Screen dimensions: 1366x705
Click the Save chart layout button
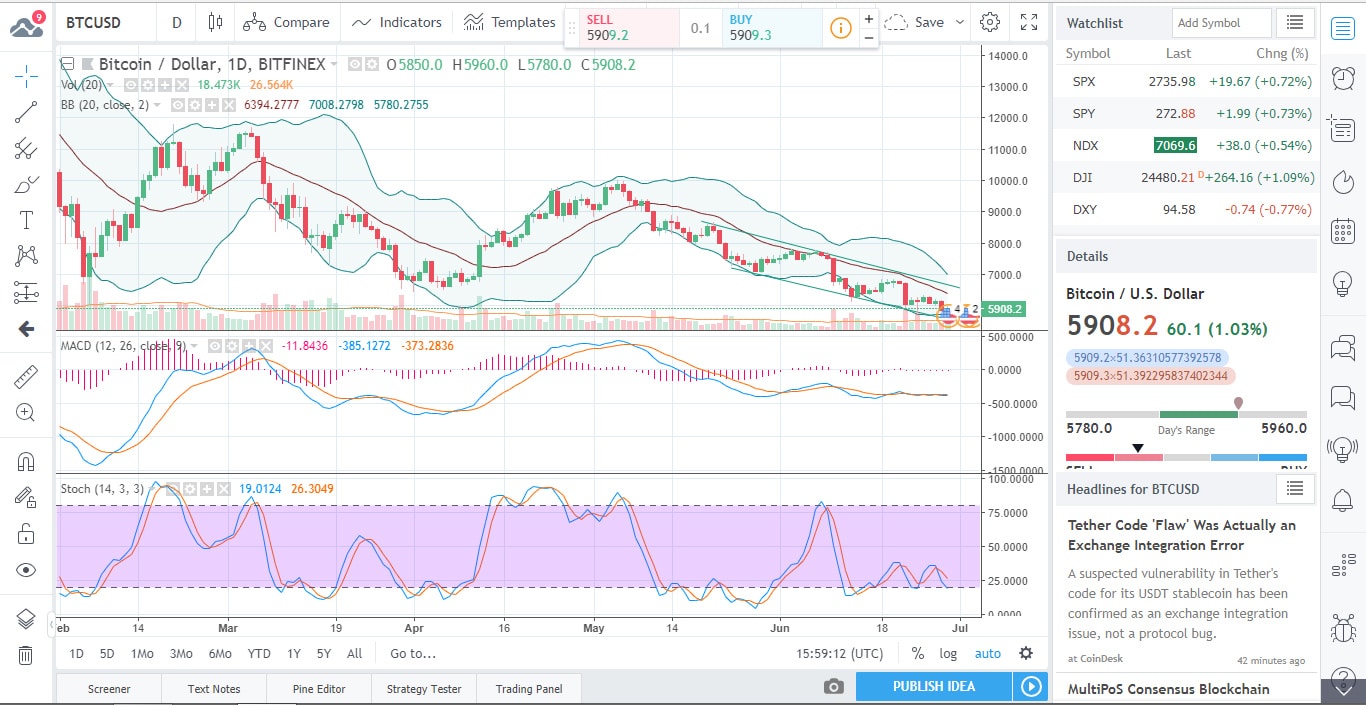(916, 22)
